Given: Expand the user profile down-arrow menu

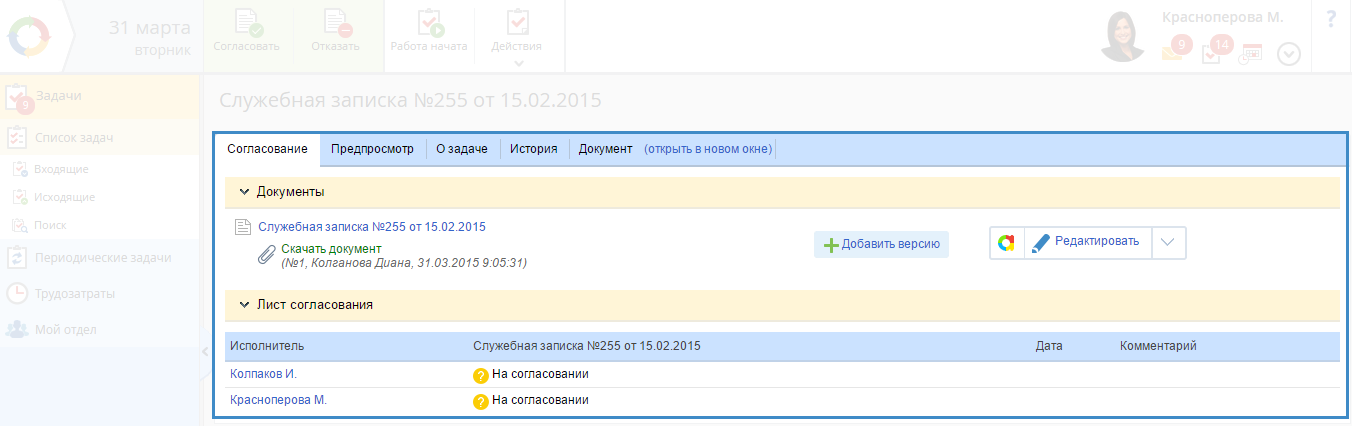Looking at the screenshot, I should click(1289, 54).
